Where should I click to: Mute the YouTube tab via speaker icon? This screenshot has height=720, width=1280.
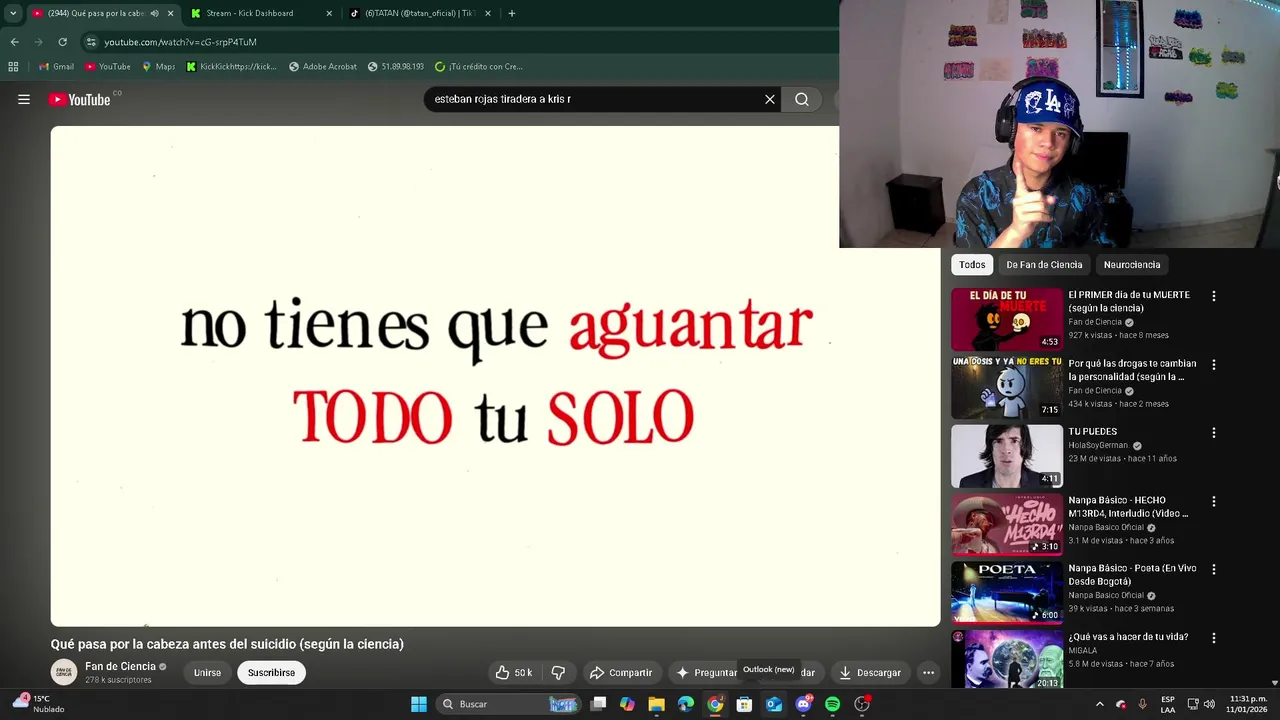pyautogui.click(x=154, y=13)
